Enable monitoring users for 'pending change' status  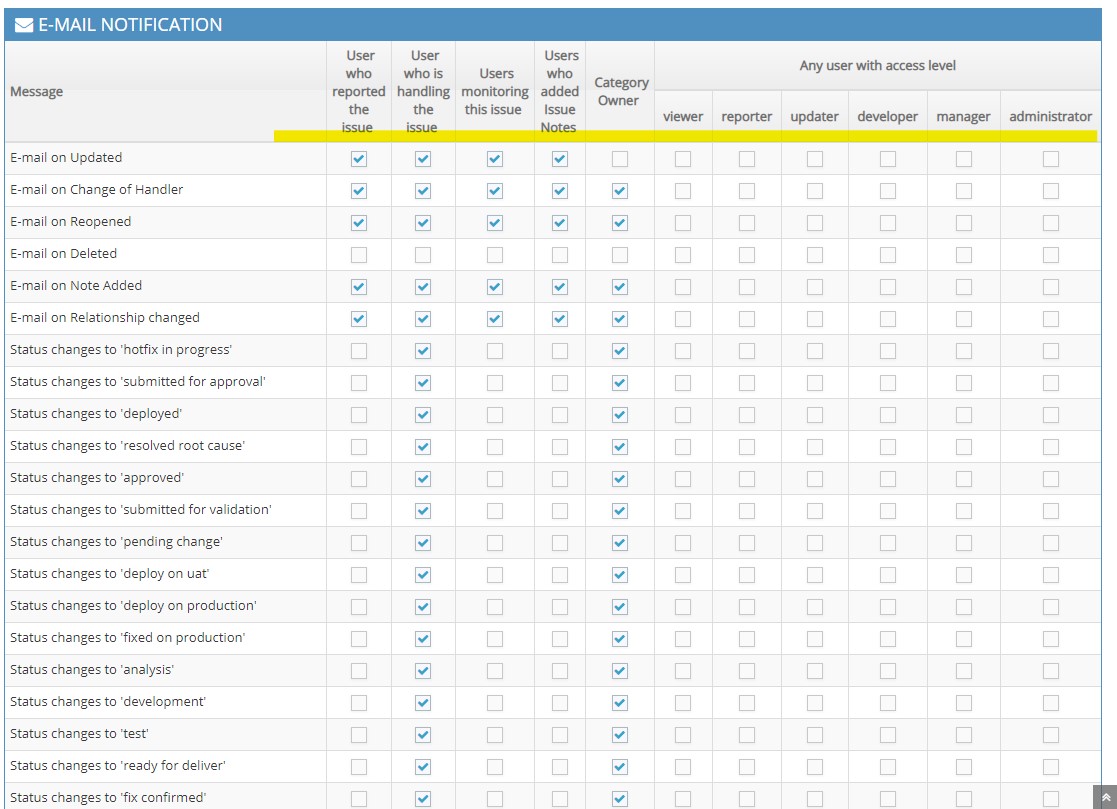click(494, 543)
